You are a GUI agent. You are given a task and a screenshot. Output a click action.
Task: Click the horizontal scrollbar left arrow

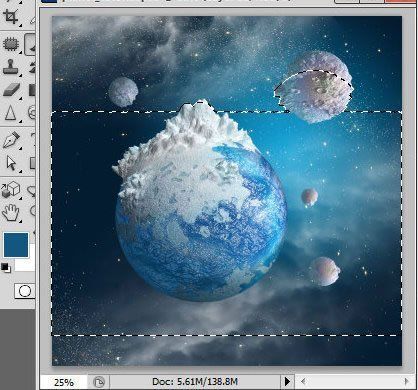point(303,381)
